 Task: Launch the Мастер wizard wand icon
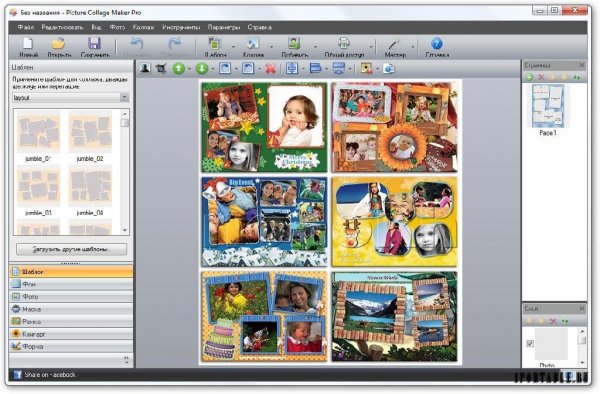point(394,44)
